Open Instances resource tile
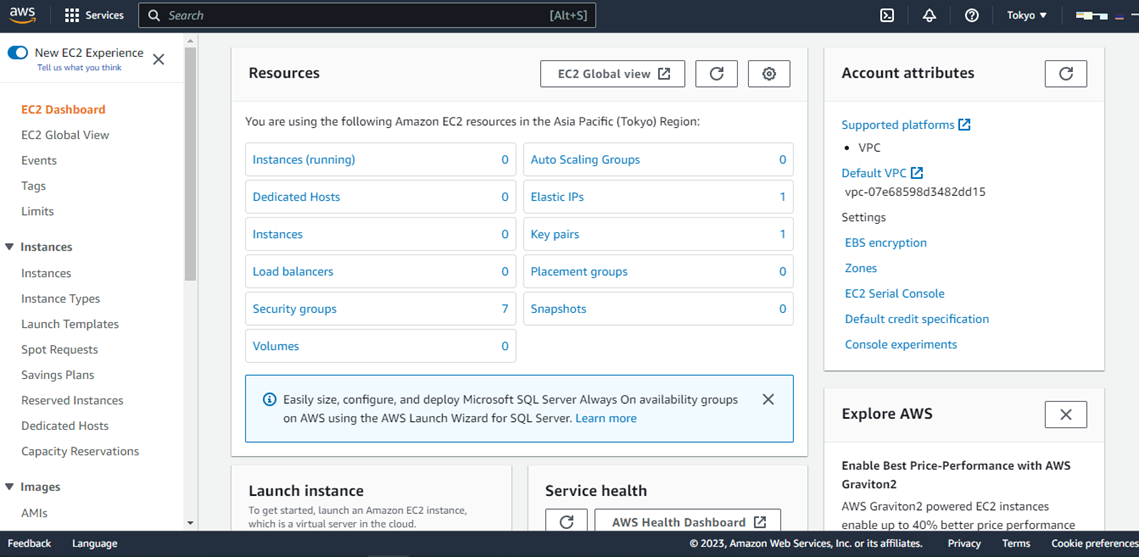This screenshot has width=1139, height=557. [381, 234]
